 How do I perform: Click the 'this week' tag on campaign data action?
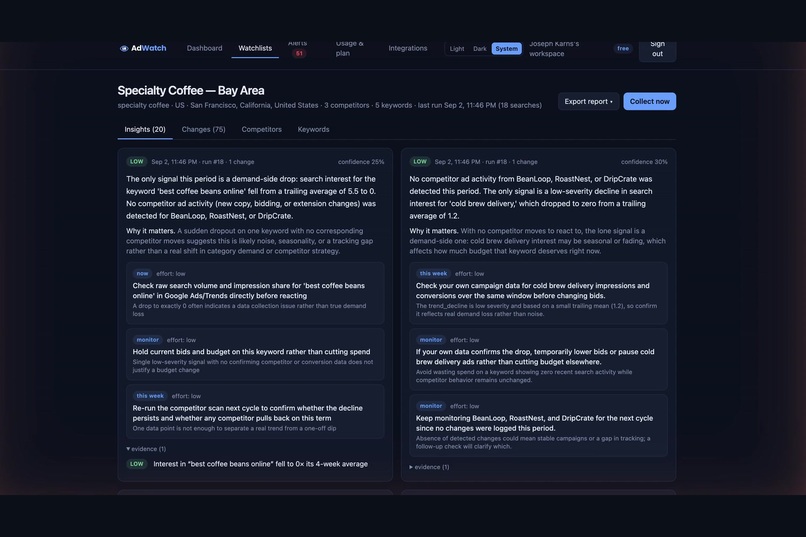tap(433, 273)
